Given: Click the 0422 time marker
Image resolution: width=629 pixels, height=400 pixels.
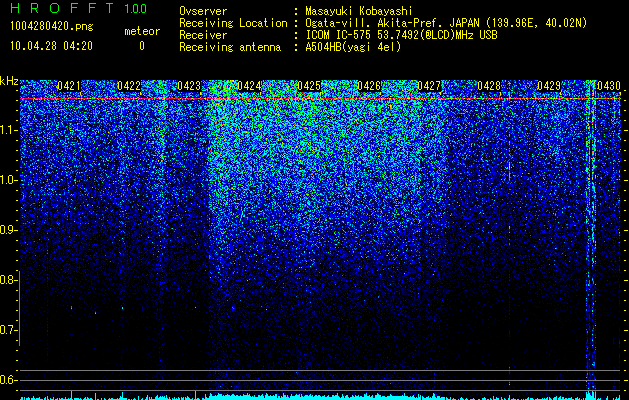Looking at the screenshot, I should 129,86.
